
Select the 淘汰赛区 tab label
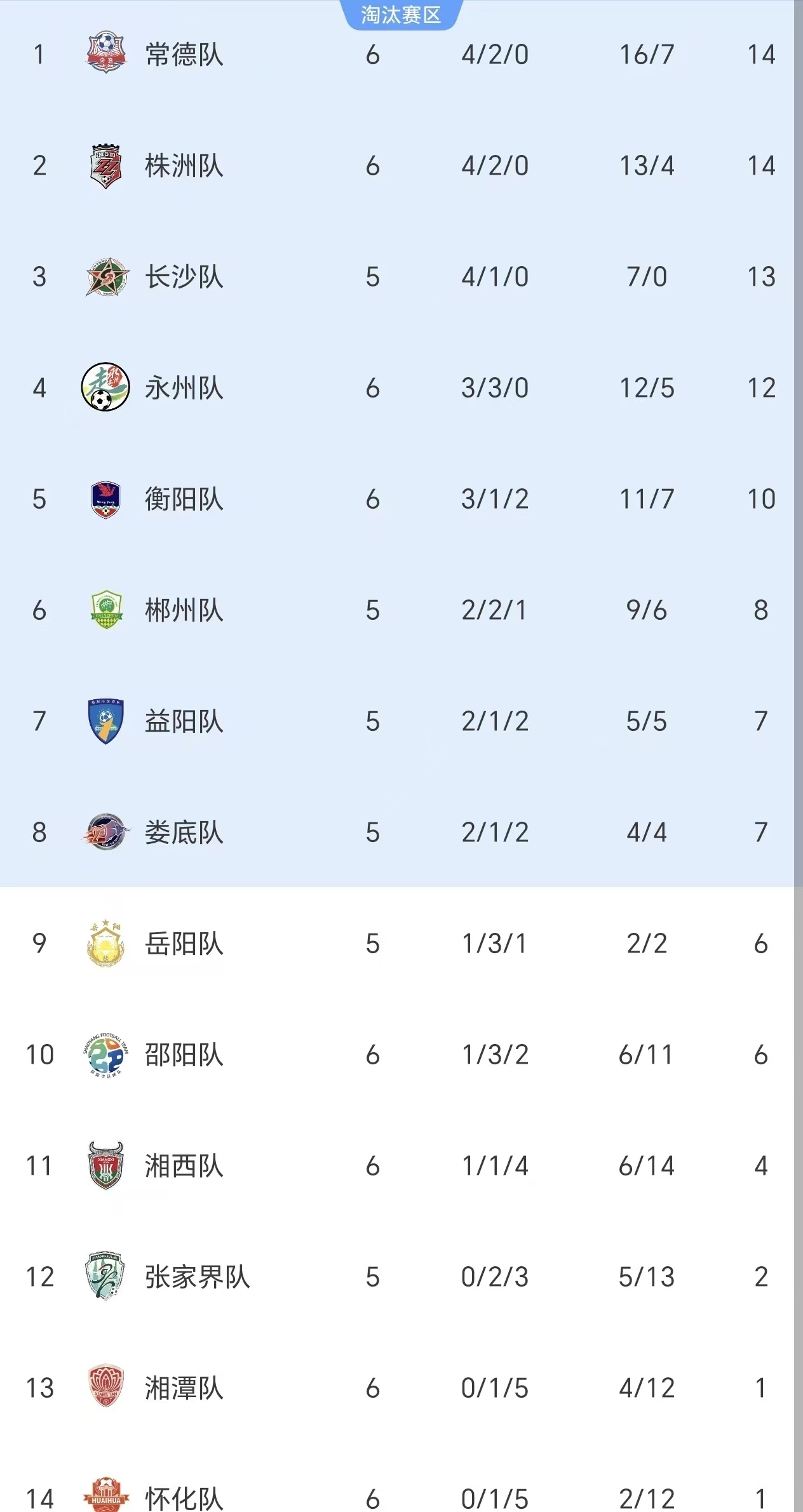400,15
